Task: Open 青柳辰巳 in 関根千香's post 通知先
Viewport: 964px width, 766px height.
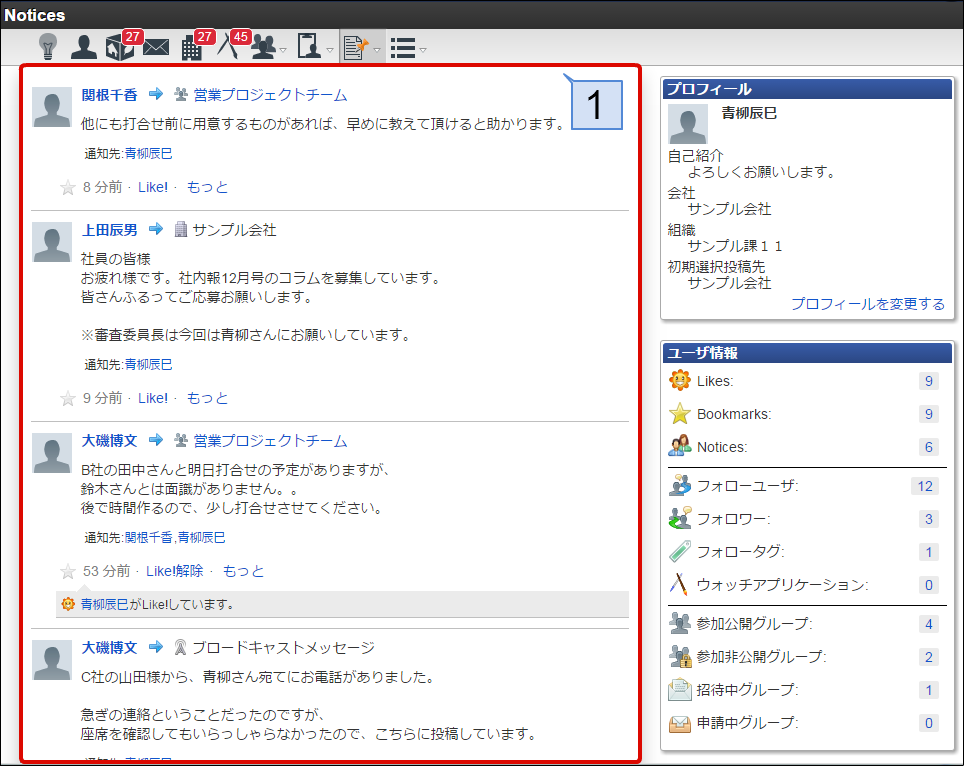Action: pos(148,153)
